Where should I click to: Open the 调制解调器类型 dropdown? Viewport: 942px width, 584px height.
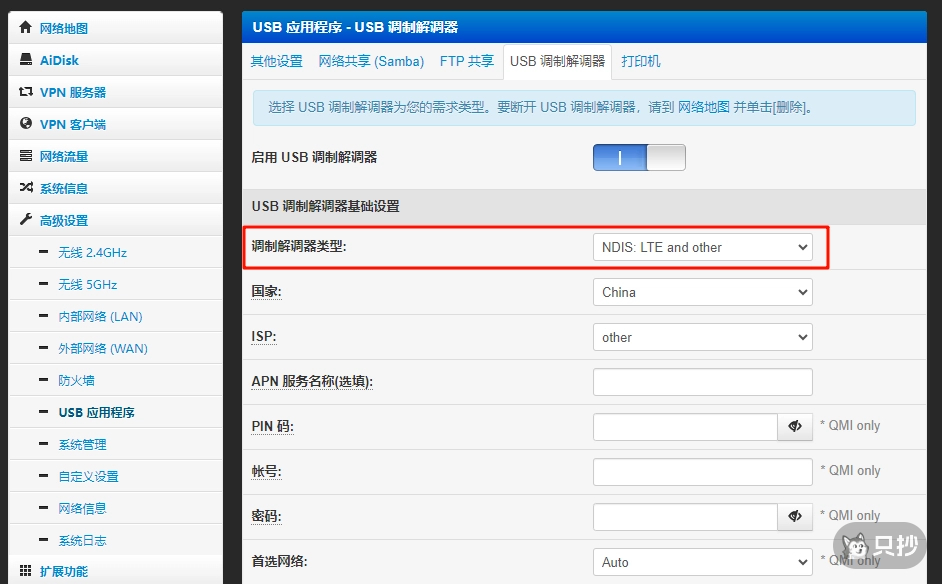[703, 247]
